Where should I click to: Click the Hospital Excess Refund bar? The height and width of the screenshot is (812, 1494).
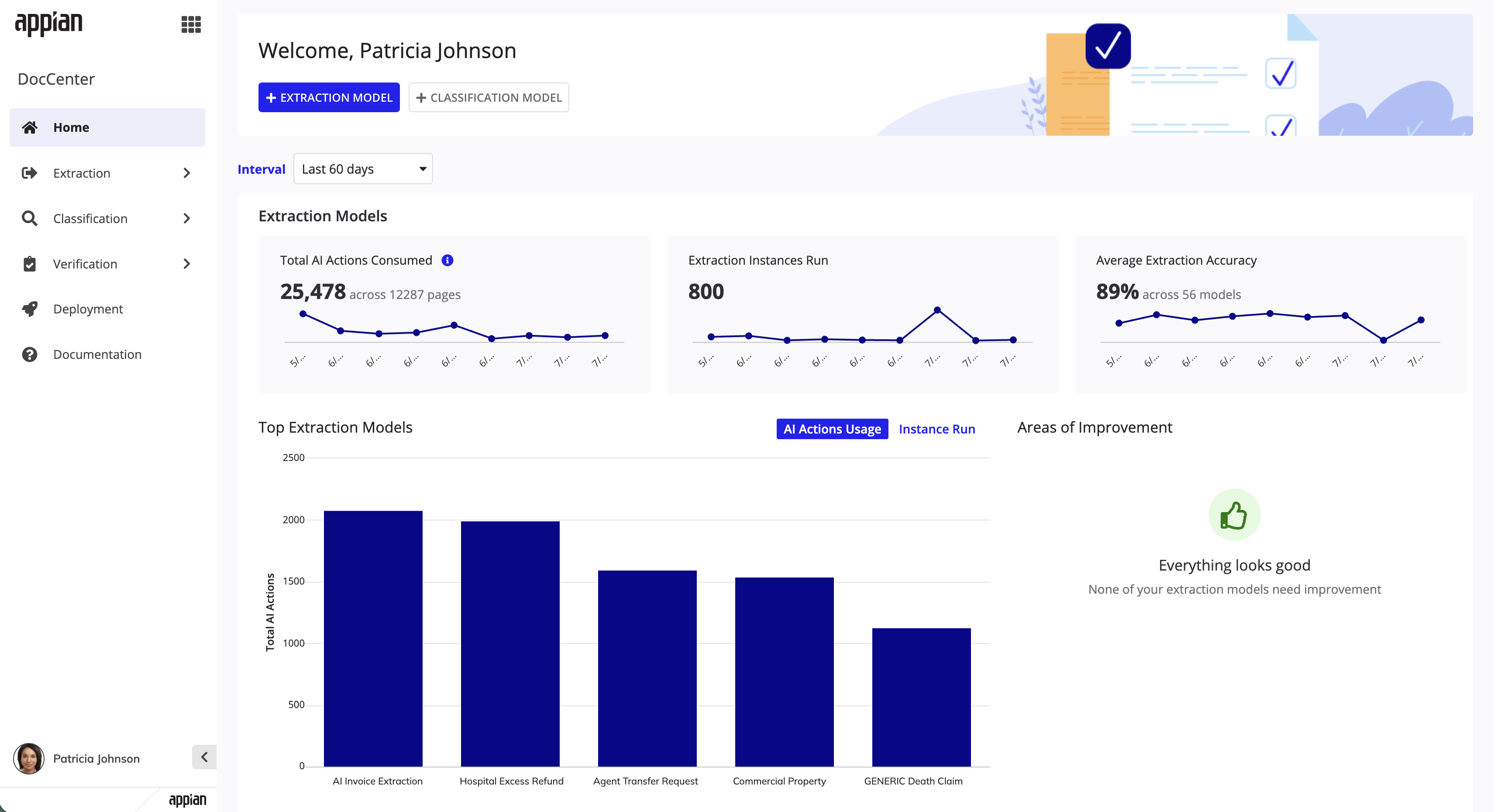(x=510, y=643)
